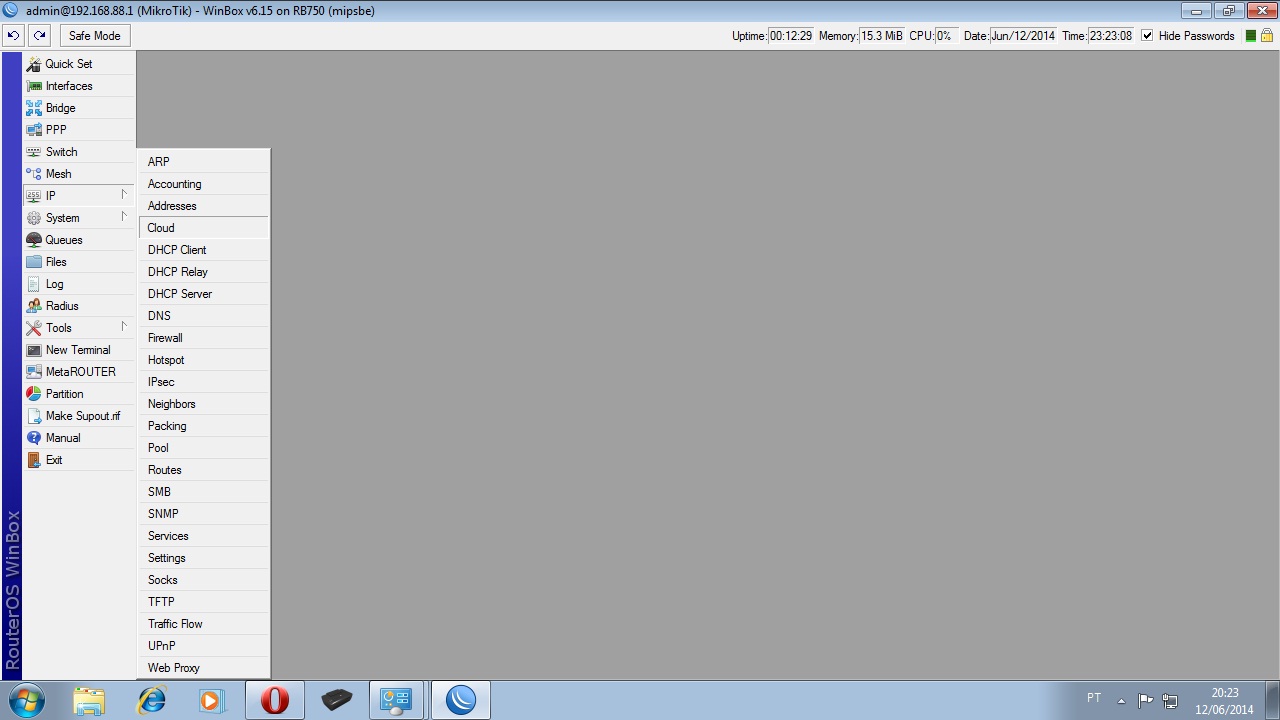Screen dimensions: 1280x720
Task: Click the PT language indicator
Action: [x=1094, y=698]
